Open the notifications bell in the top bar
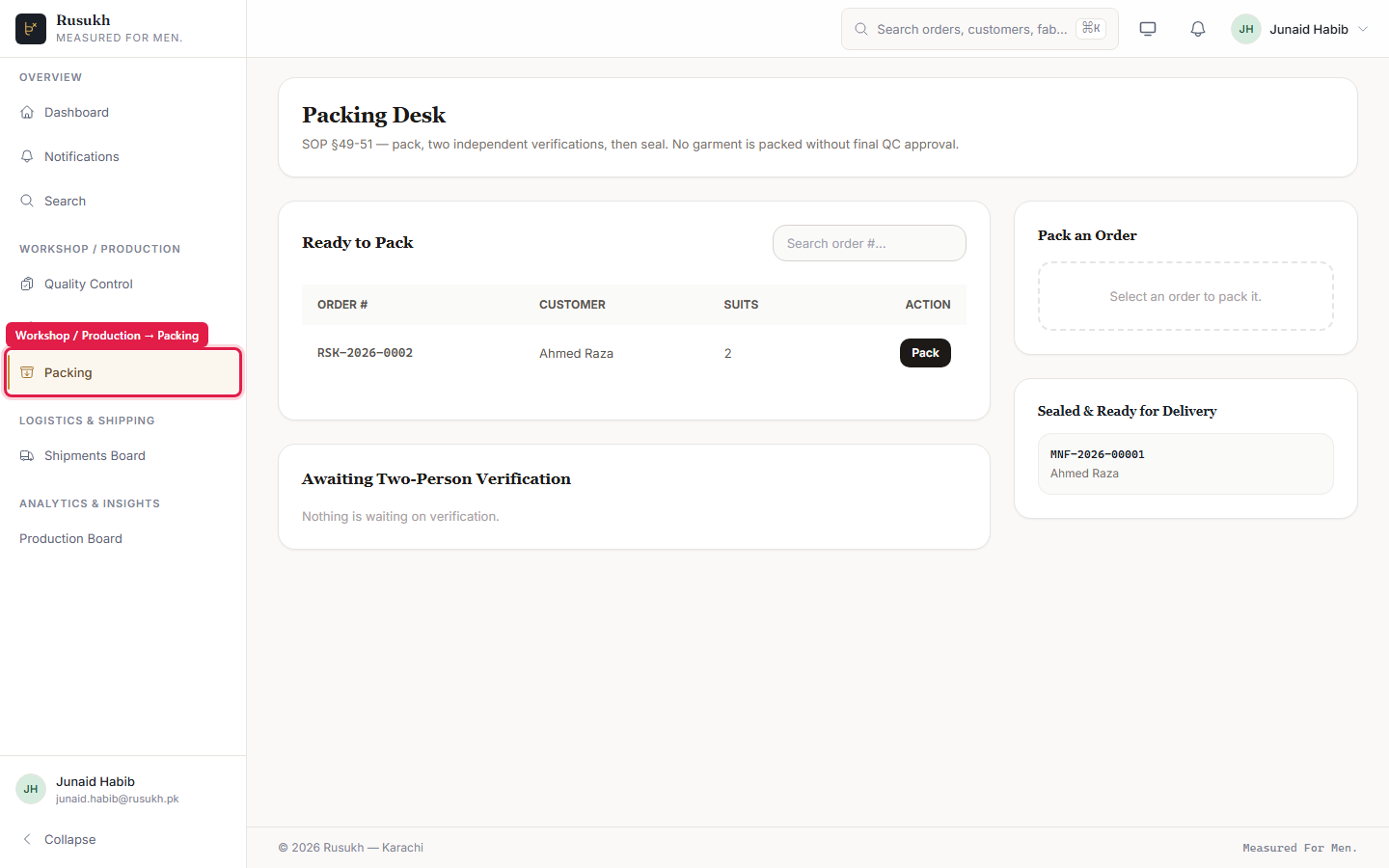The height and width of the screenshot is (868, 1389). [x=1198, y=29]
